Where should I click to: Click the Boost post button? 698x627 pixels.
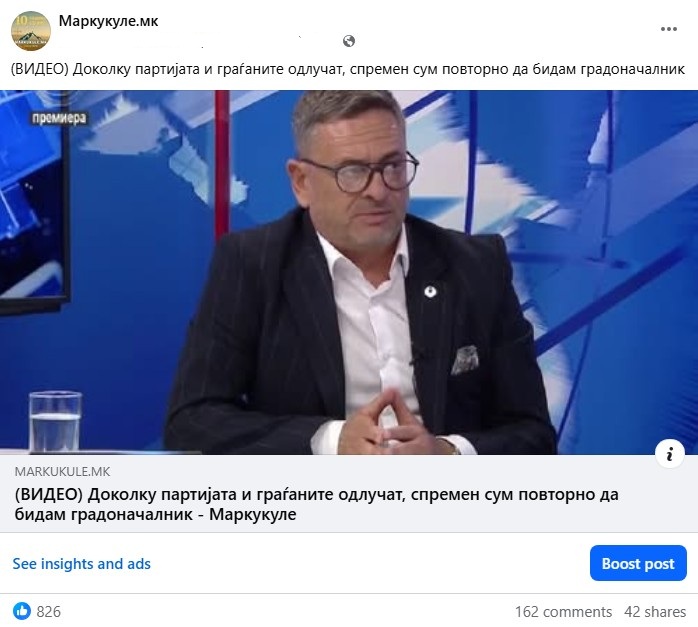point(638,563)
